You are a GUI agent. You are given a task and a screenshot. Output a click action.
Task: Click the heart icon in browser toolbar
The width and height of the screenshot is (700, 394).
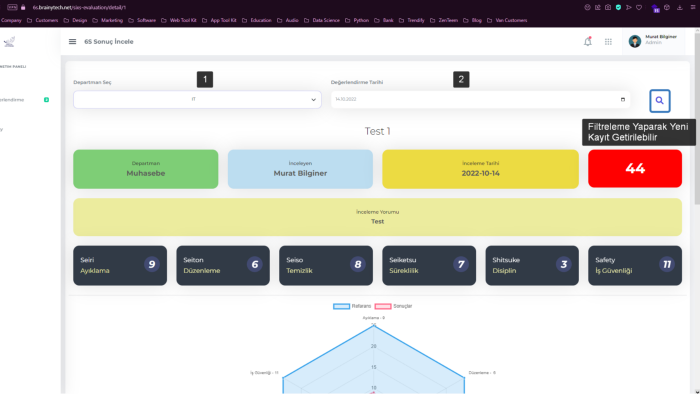click(639, 7)
